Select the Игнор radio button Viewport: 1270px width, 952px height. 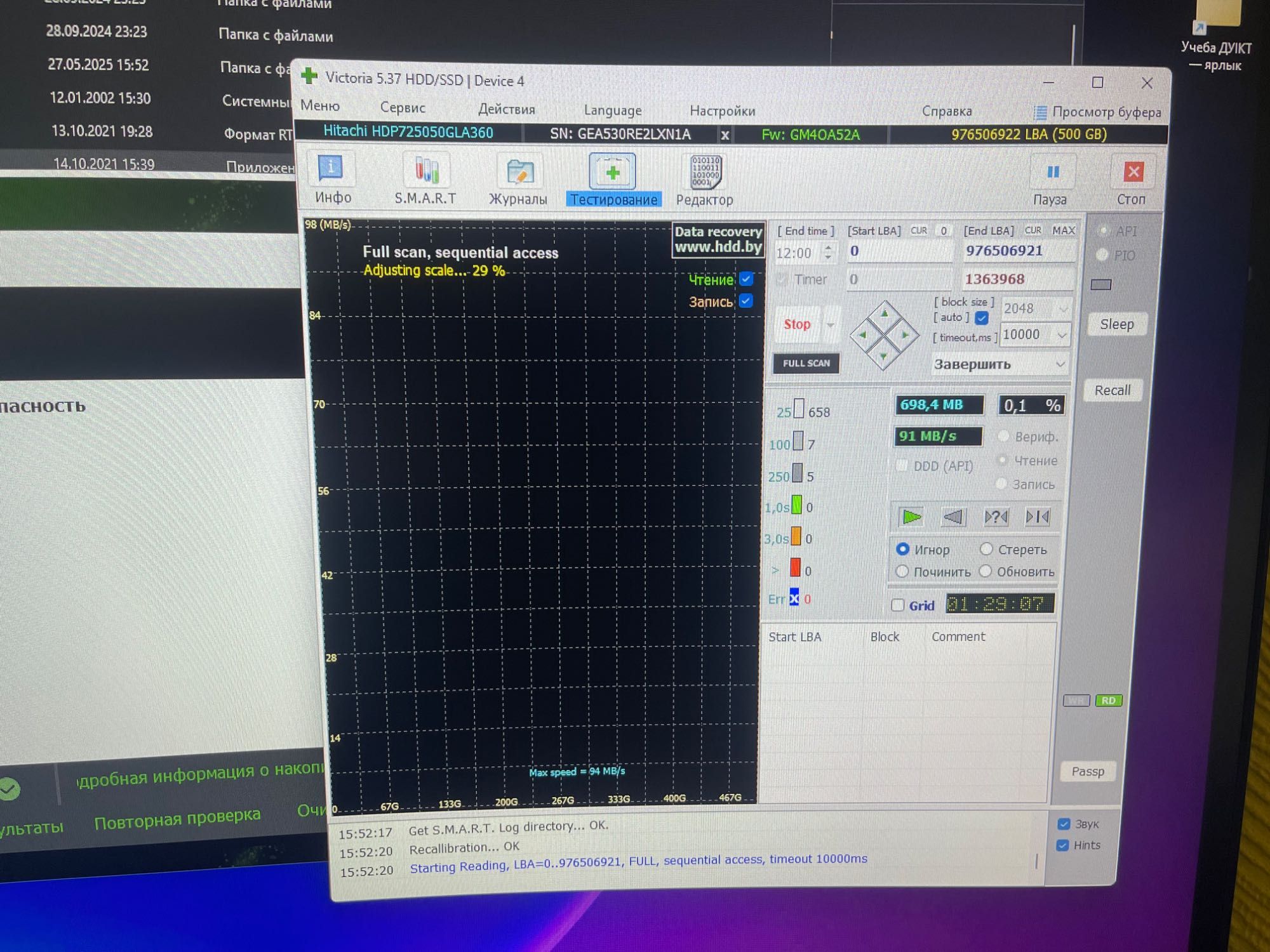[902, 548]
